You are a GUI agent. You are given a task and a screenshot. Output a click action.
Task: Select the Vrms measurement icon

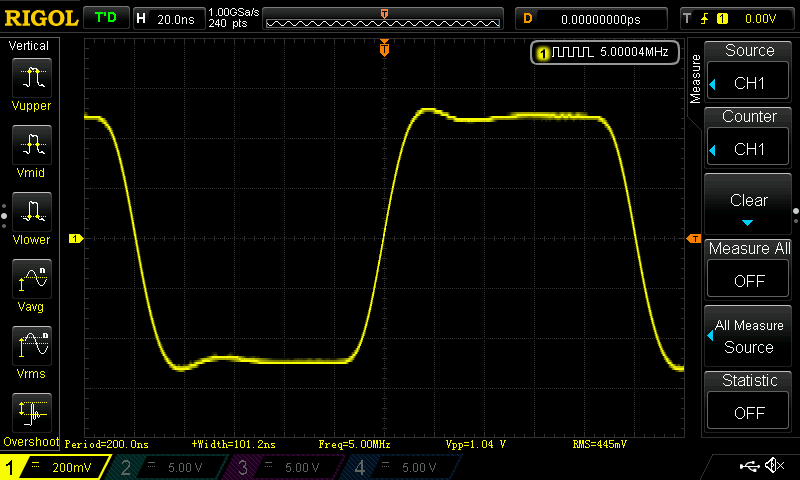pyautogui.click(x=32, y=345)
